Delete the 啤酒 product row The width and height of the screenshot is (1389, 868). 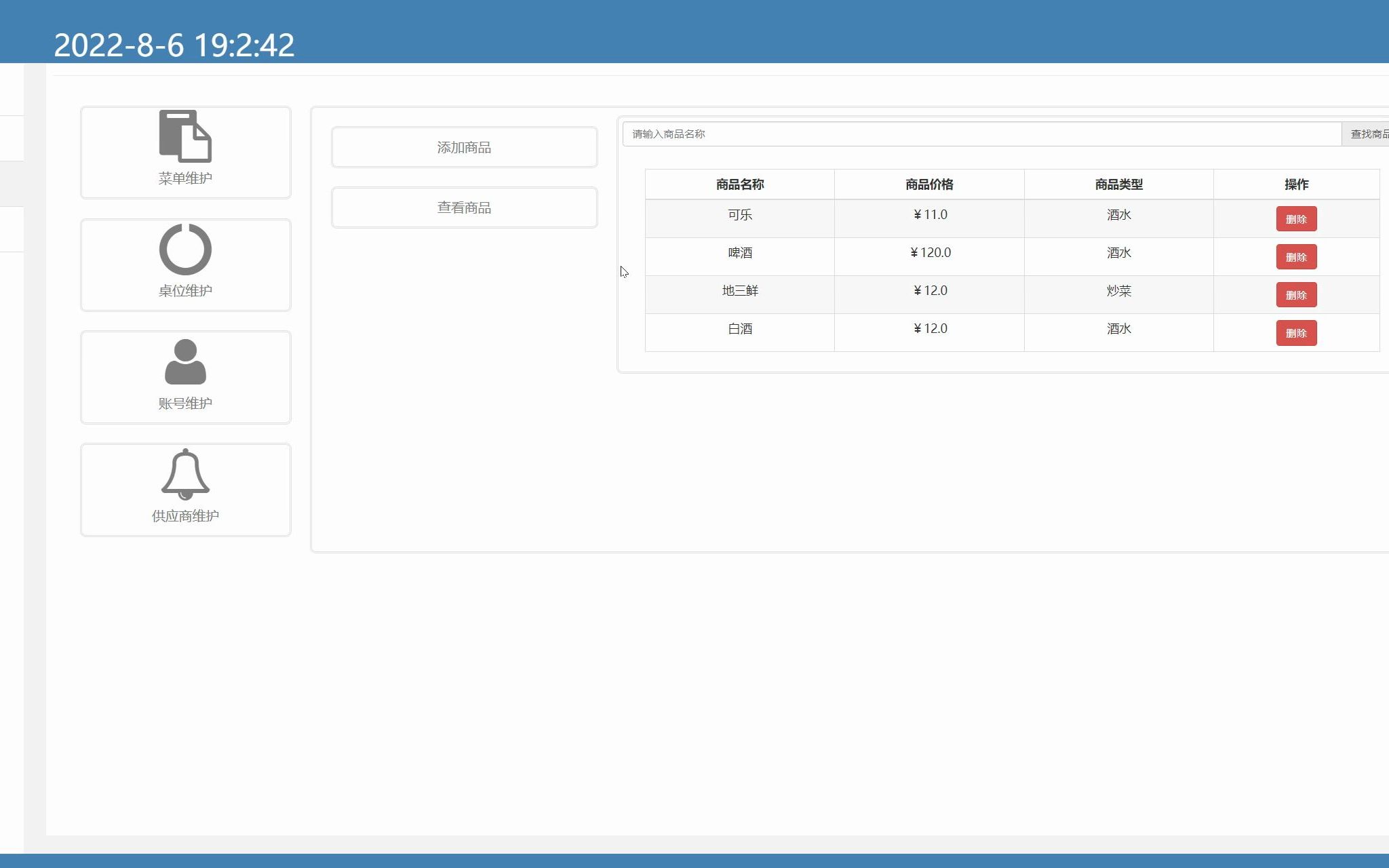tap(1296, 257)
